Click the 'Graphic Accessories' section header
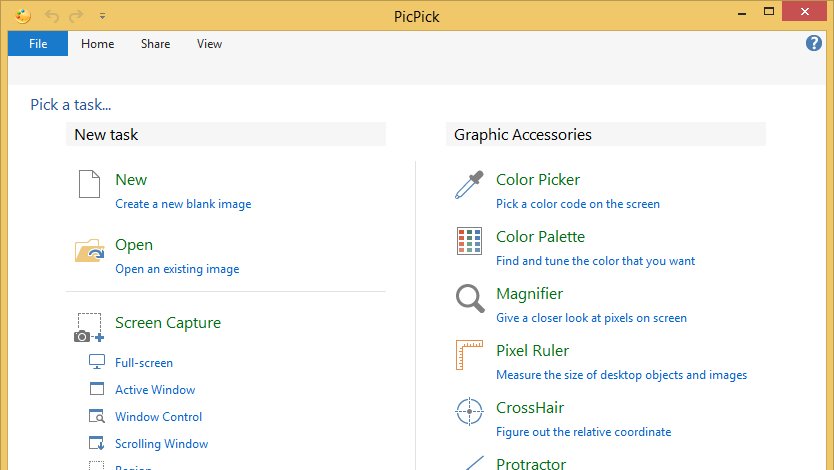 point(606,135)
